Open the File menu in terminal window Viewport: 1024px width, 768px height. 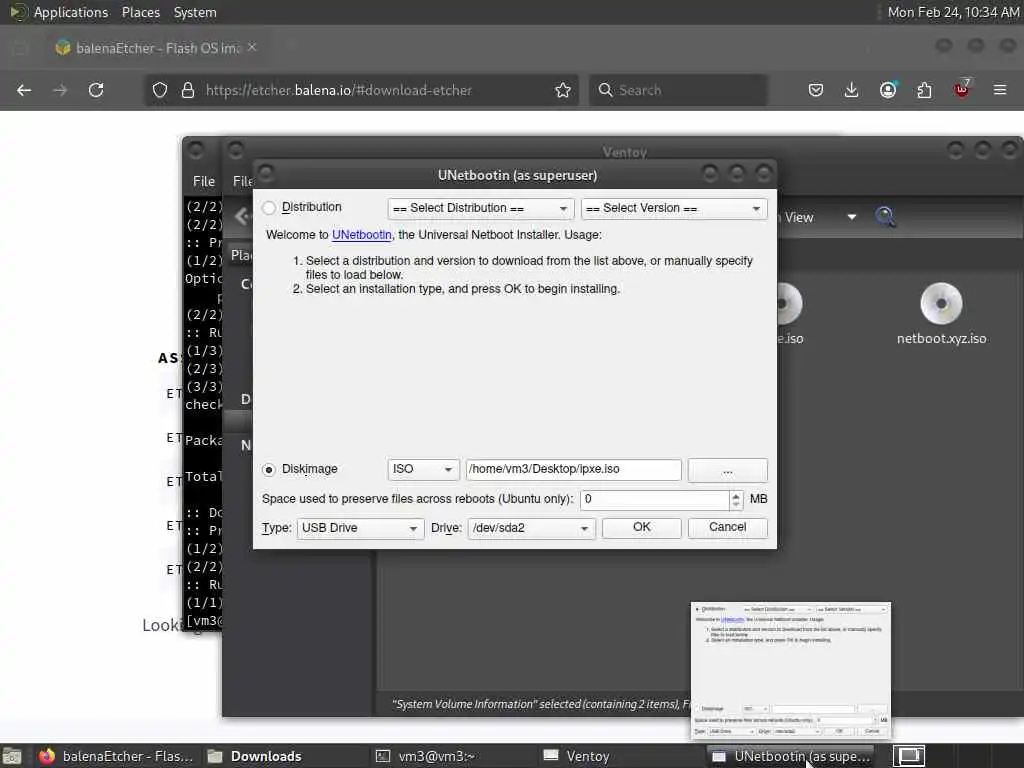[x=203, y=182]
